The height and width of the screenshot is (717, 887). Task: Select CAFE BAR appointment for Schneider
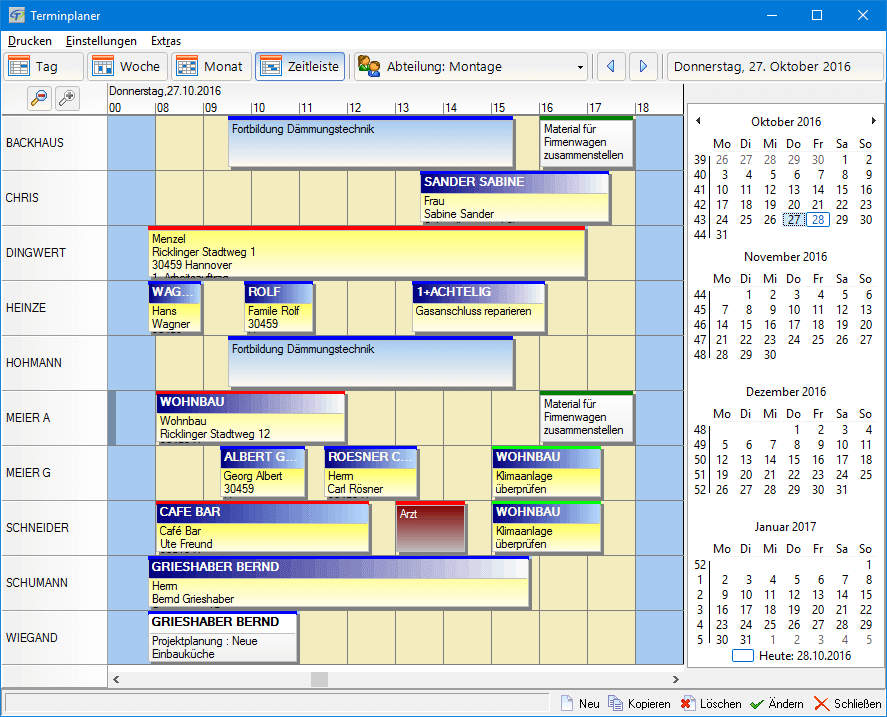click(262, 527)
